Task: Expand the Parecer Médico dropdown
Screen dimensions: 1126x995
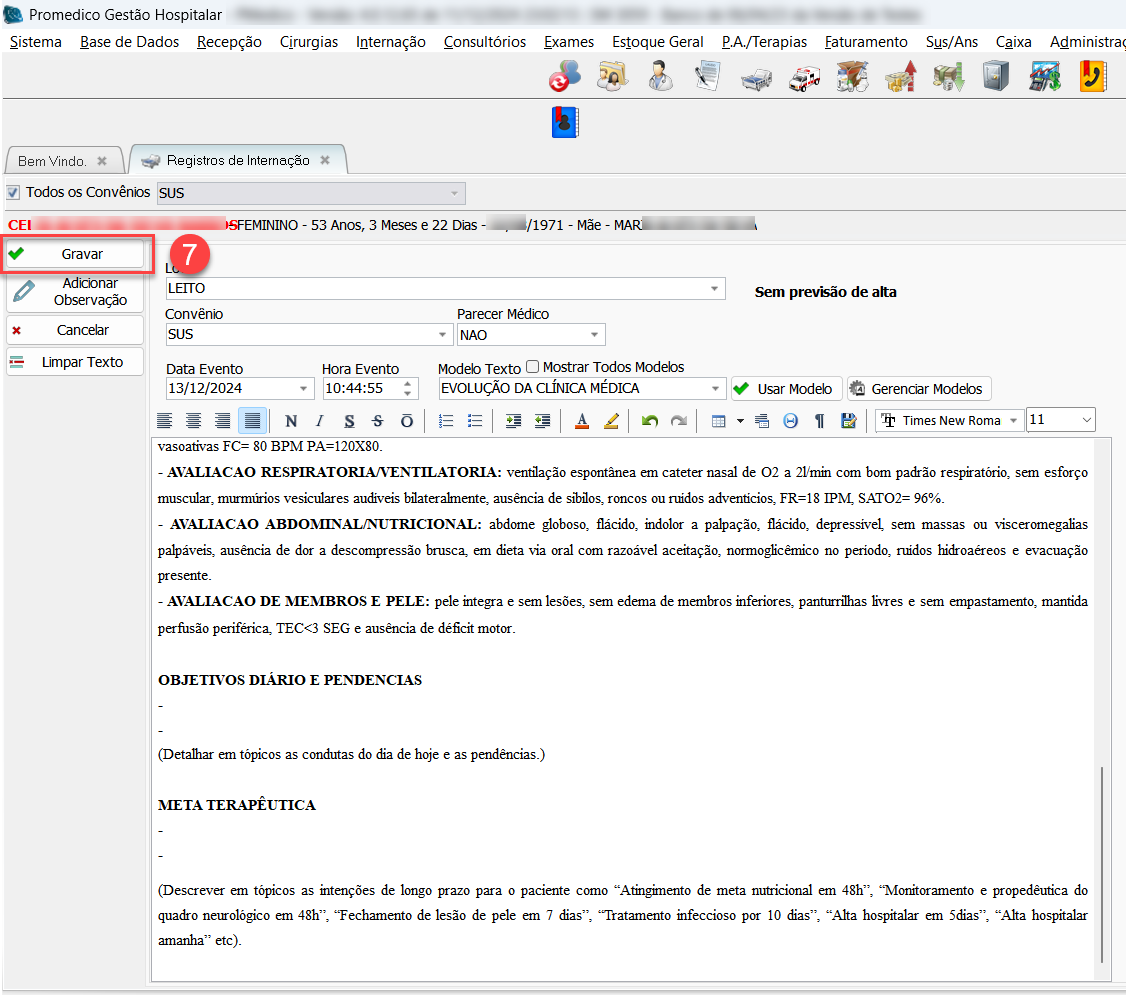Action: click(x=594, y=335)
